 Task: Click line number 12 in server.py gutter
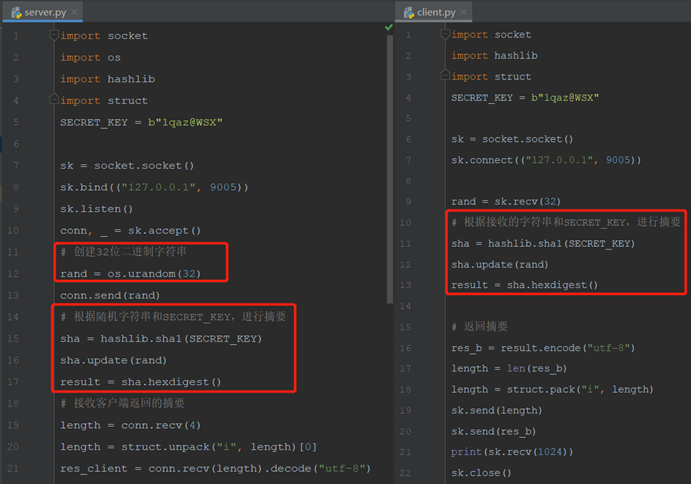13,274
